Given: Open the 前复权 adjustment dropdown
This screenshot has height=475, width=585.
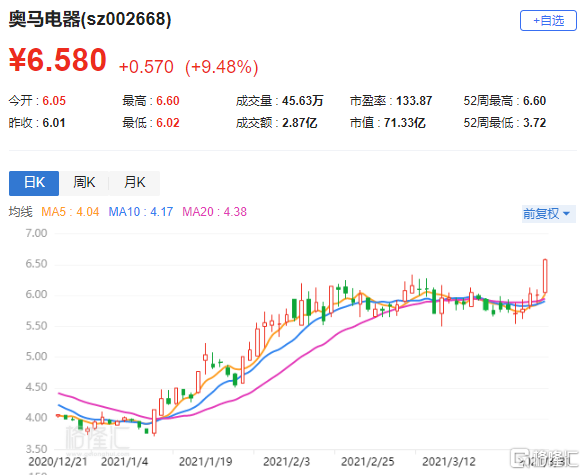Looking at the screenshot, I should point(548,214).
